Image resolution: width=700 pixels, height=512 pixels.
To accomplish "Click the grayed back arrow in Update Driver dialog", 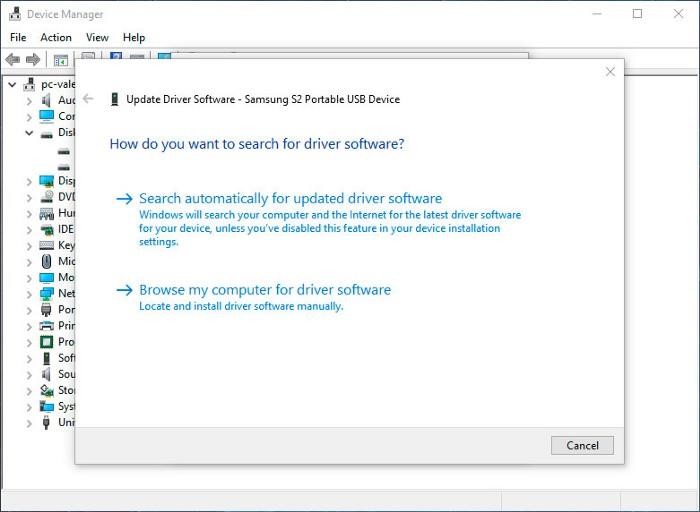I will (88, 99).
